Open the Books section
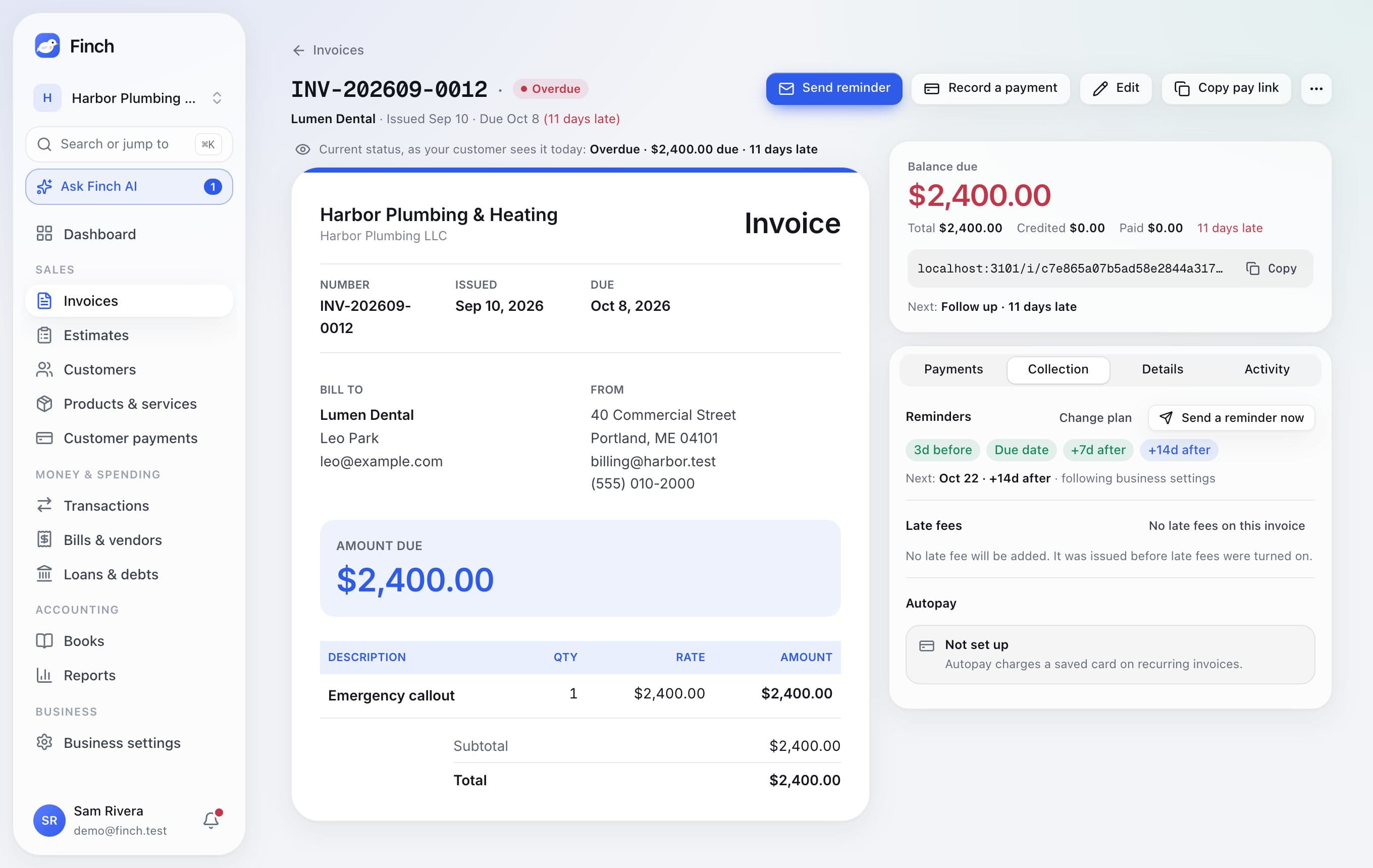The height and width of the screenshot is (868, 1373). point(129,640)
